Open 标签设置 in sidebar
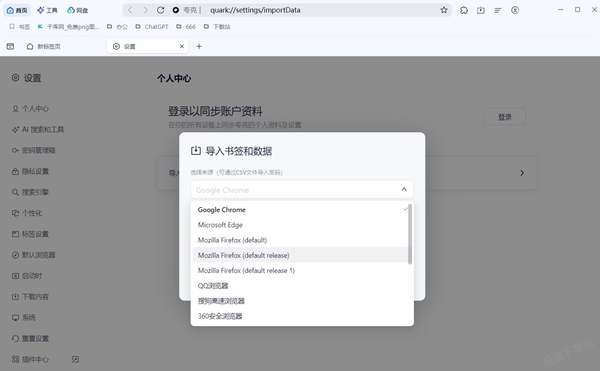 click(x=31, y=234)
